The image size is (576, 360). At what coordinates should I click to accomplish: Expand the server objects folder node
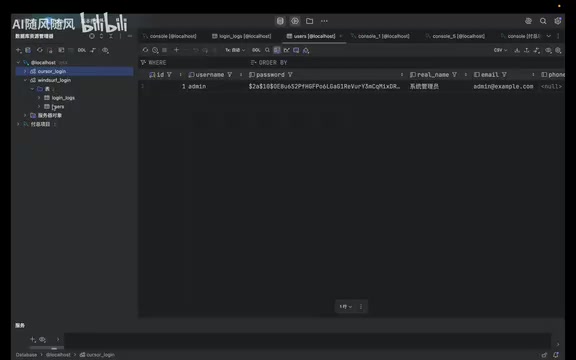25,115
